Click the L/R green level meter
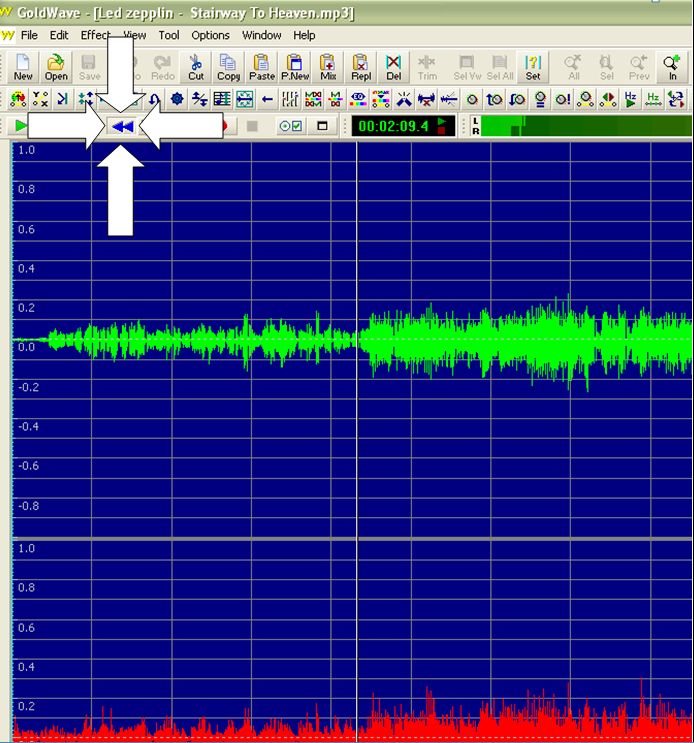Viewport: 694px width, 743px height. point(581,126)
